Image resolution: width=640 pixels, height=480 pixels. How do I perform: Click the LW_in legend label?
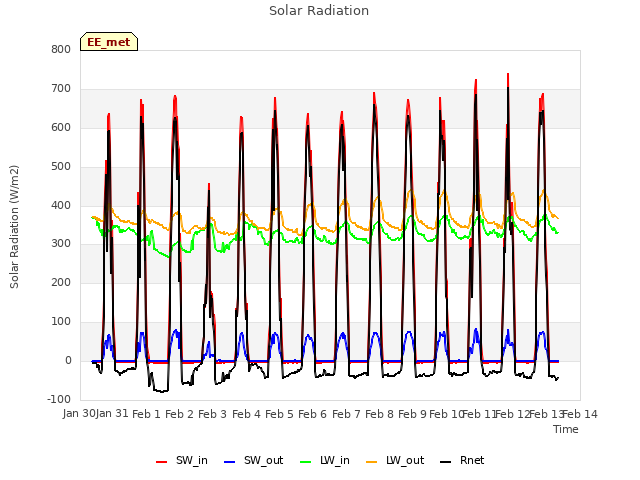point(335,460)
